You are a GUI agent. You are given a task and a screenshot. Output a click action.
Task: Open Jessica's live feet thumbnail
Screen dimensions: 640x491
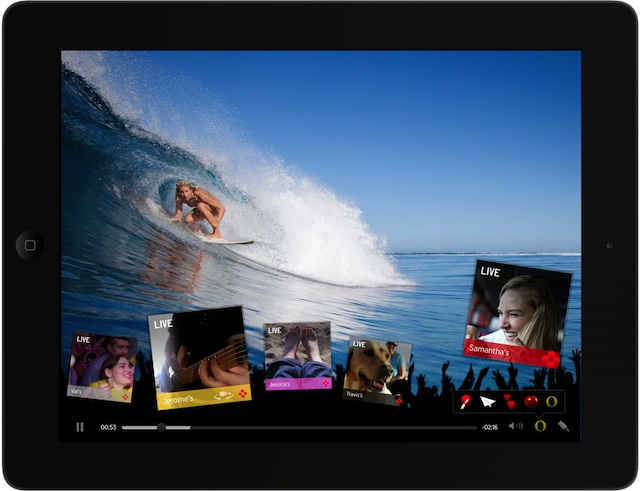[x=298, y=356]
